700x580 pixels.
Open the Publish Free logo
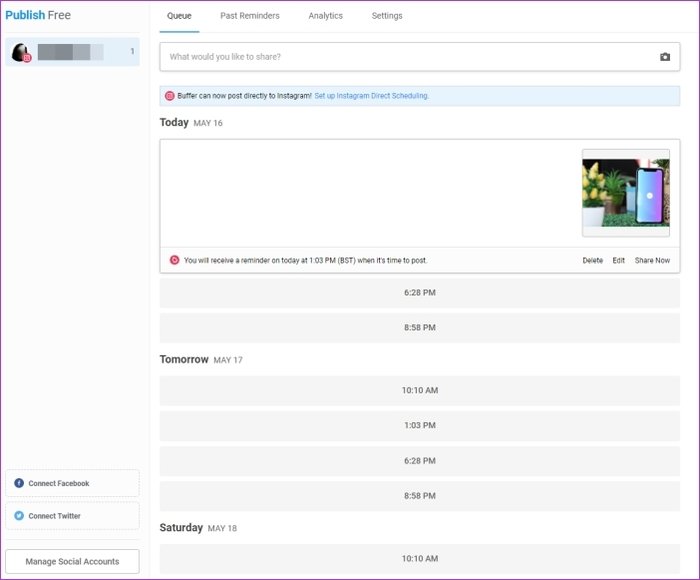[38, 15]
